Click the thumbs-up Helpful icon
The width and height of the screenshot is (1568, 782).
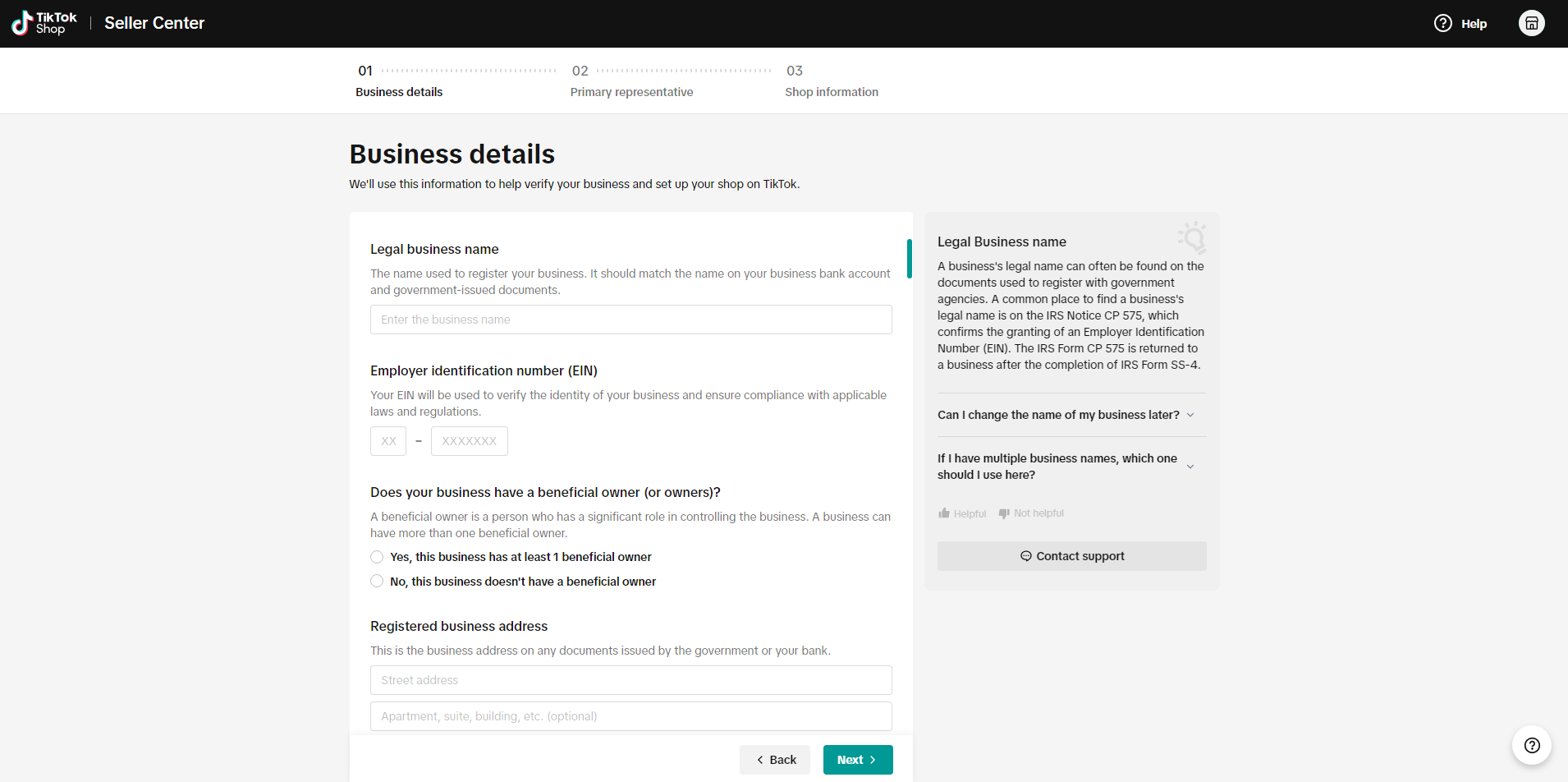point(945,513)
